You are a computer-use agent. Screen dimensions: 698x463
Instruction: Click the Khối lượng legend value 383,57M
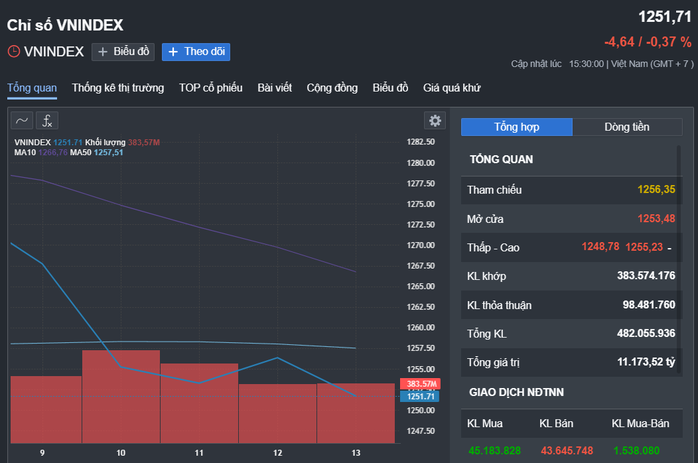(144, 142)
